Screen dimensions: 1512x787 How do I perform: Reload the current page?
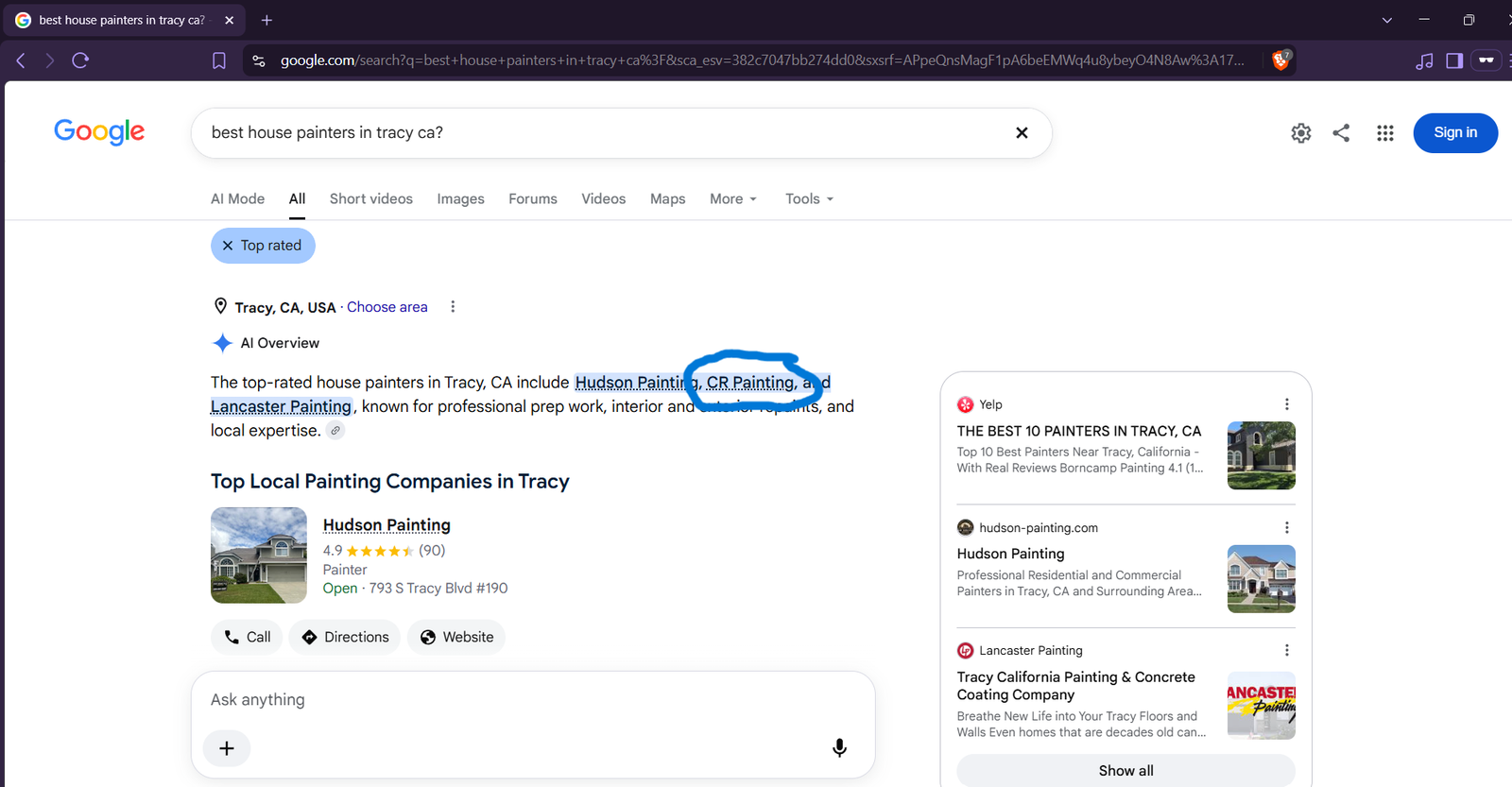80,60
